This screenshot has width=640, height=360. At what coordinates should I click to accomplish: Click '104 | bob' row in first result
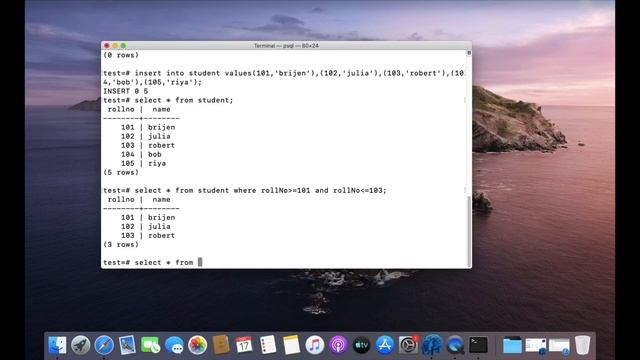click(x=141, y=154)
